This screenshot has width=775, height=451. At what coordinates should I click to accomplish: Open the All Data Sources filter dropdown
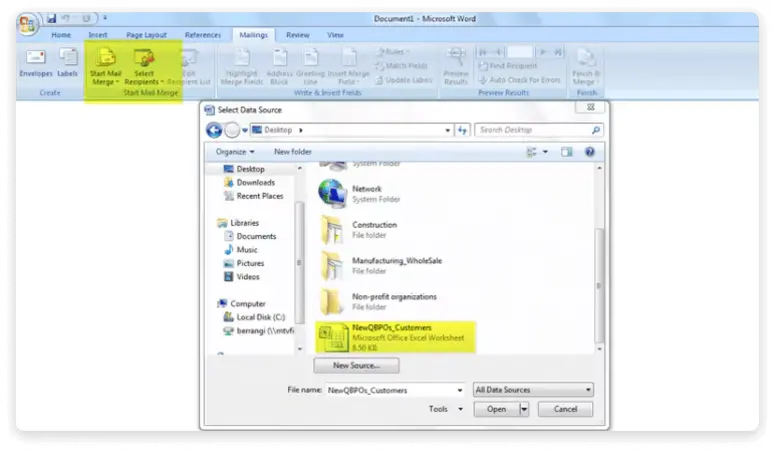(x=533, y=390)
